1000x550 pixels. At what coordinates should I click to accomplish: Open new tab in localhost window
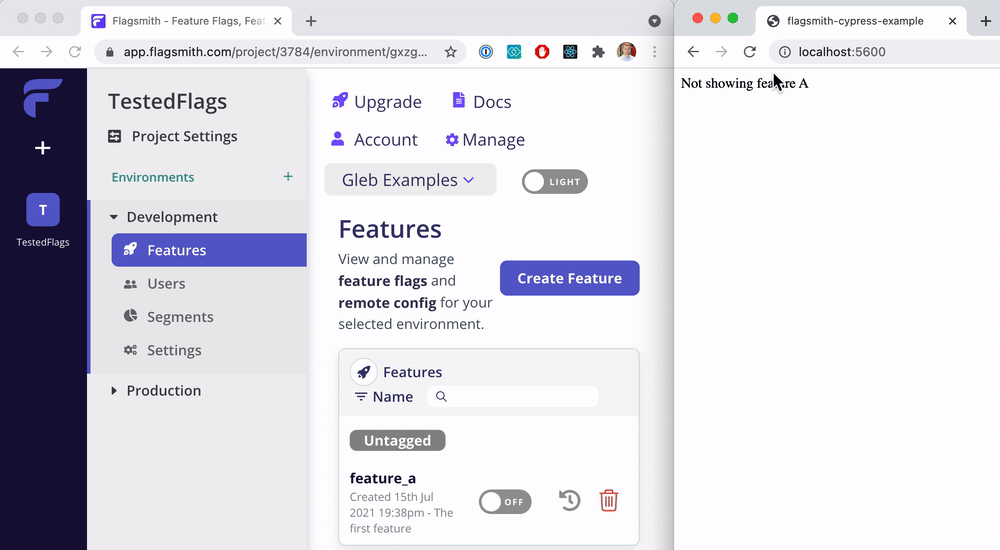click(x=985, y=21)
